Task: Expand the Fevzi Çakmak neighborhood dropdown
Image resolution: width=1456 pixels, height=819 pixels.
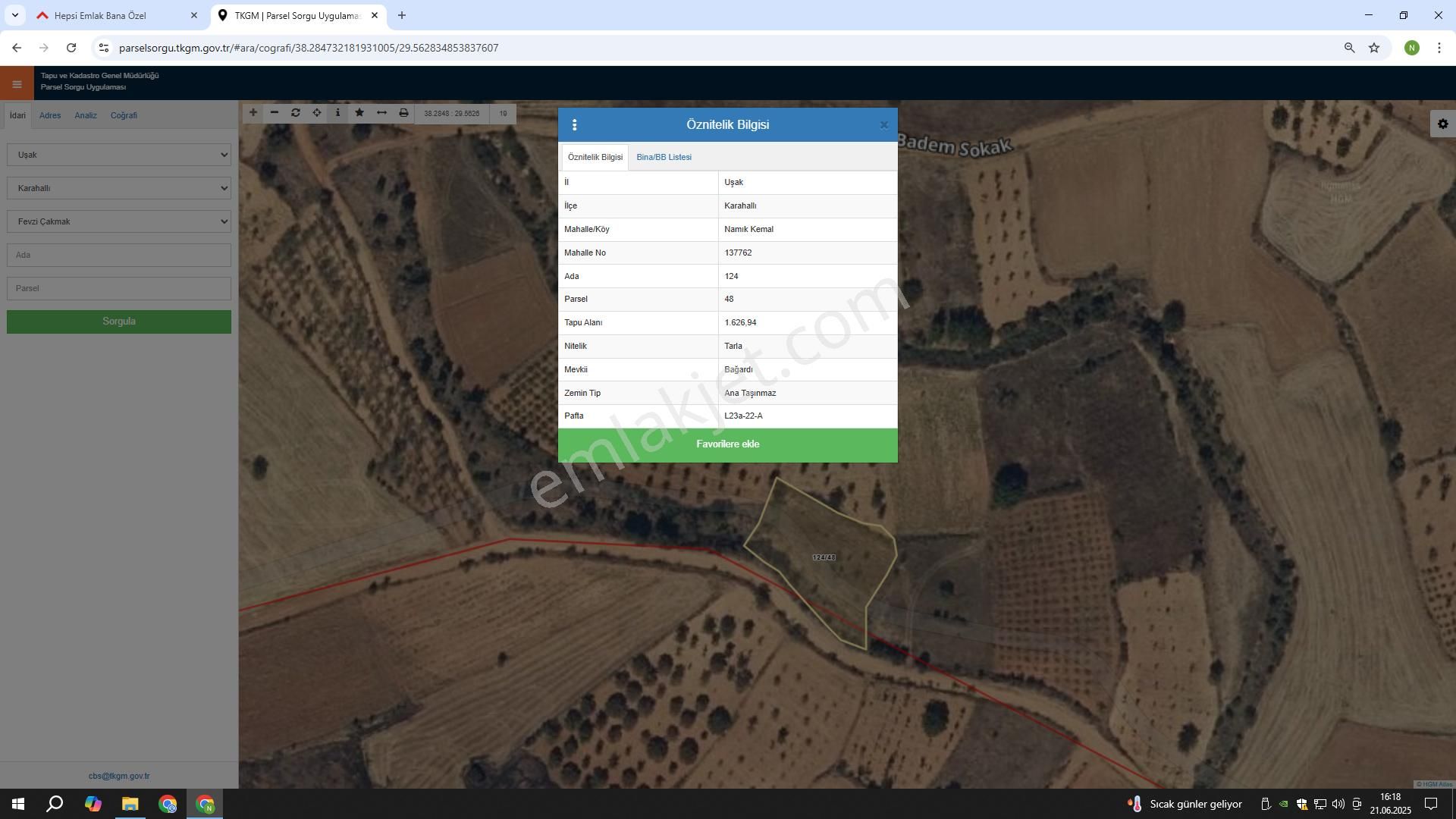Action: point(119,221)
